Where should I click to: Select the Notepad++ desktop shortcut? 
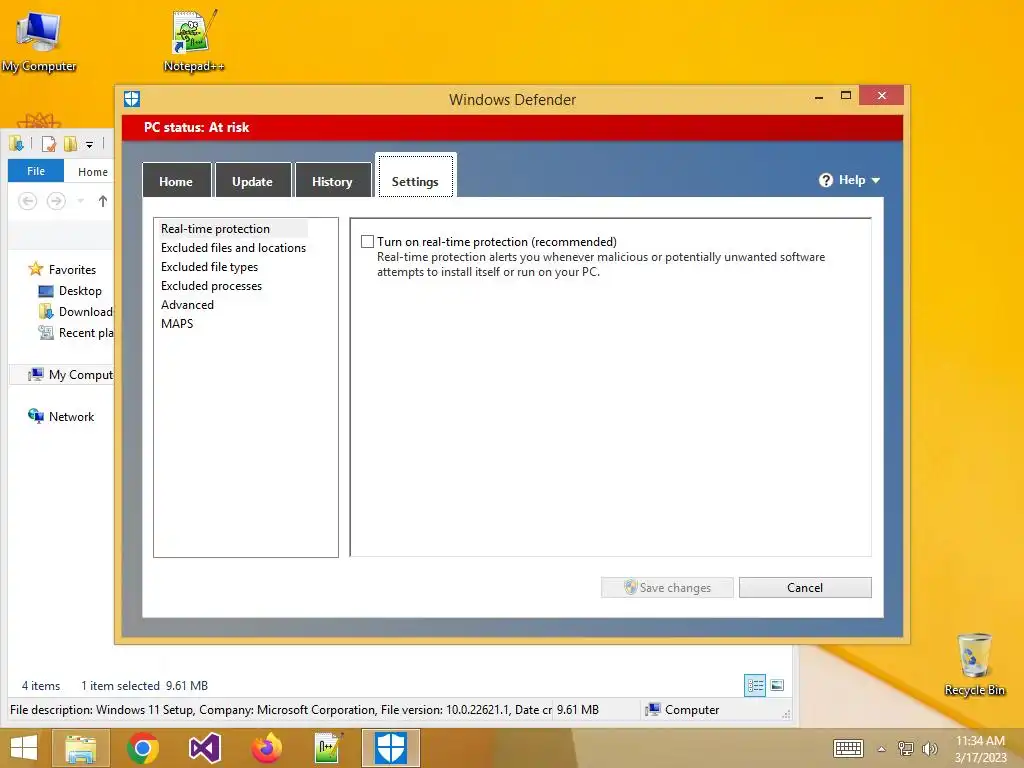tap(193, 40)
